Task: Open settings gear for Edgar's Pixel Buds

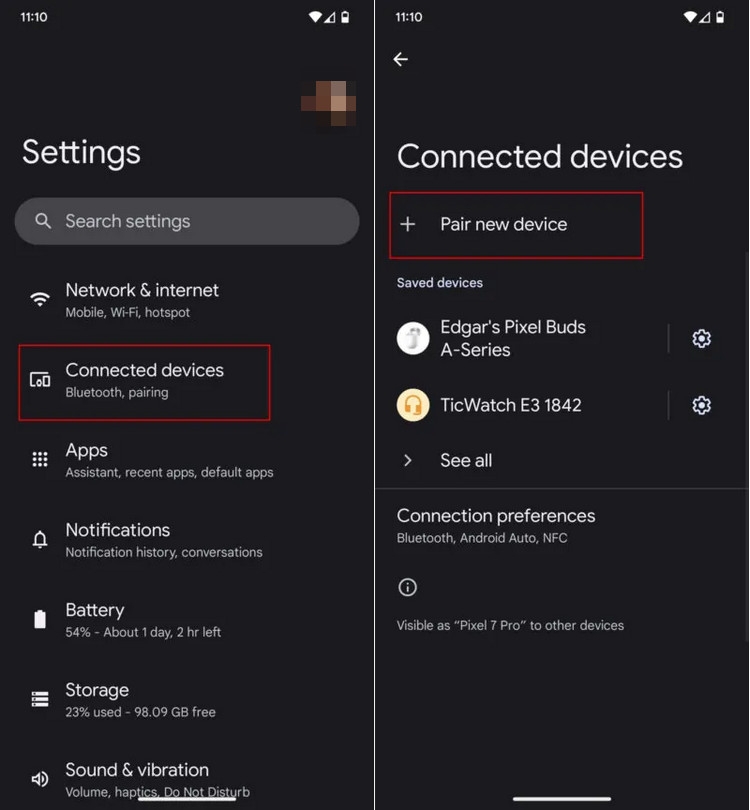Action: tap(701, 339)
